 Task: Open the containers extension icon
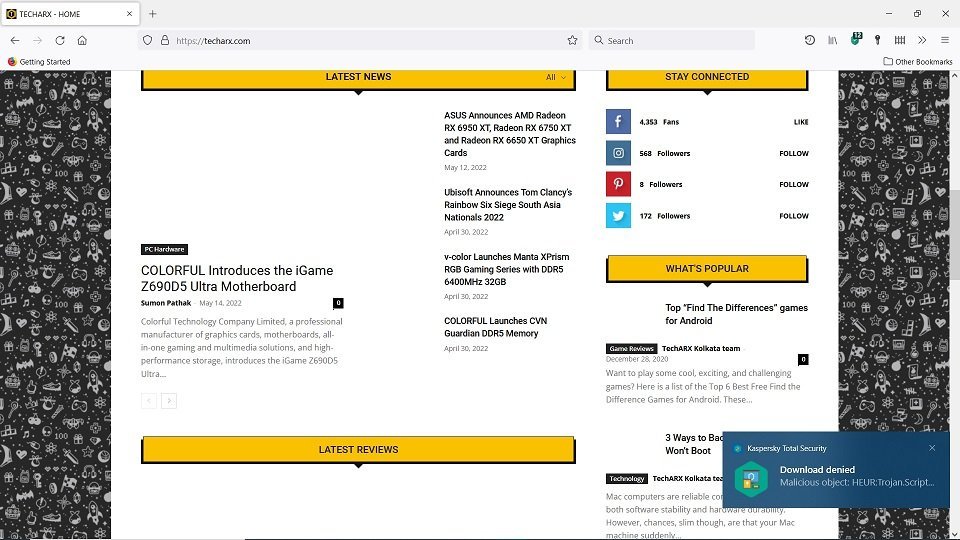pyautogui.click(x=899, y=40)
